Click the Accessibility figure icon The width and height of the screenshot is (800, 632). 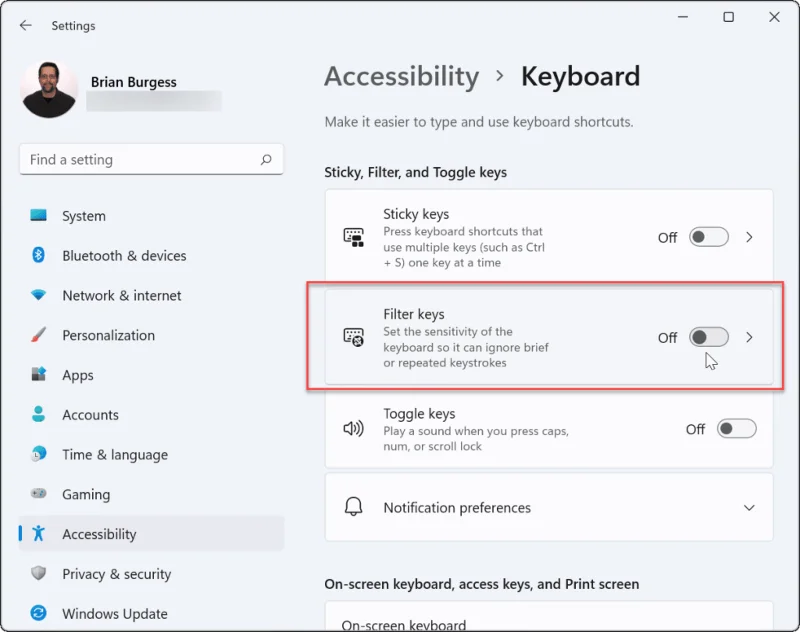[38, 534]
